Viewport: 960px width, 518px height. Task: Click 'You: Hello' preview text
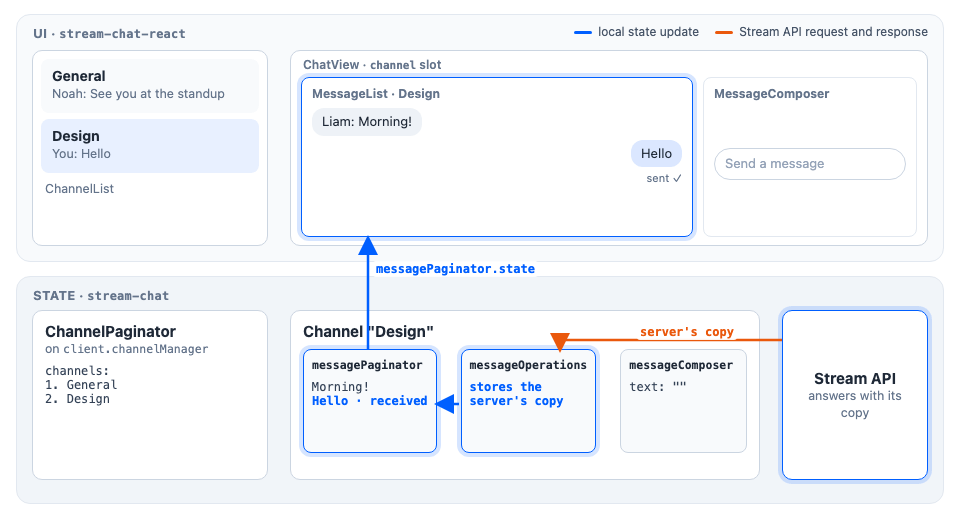click(x=81, y=154)
